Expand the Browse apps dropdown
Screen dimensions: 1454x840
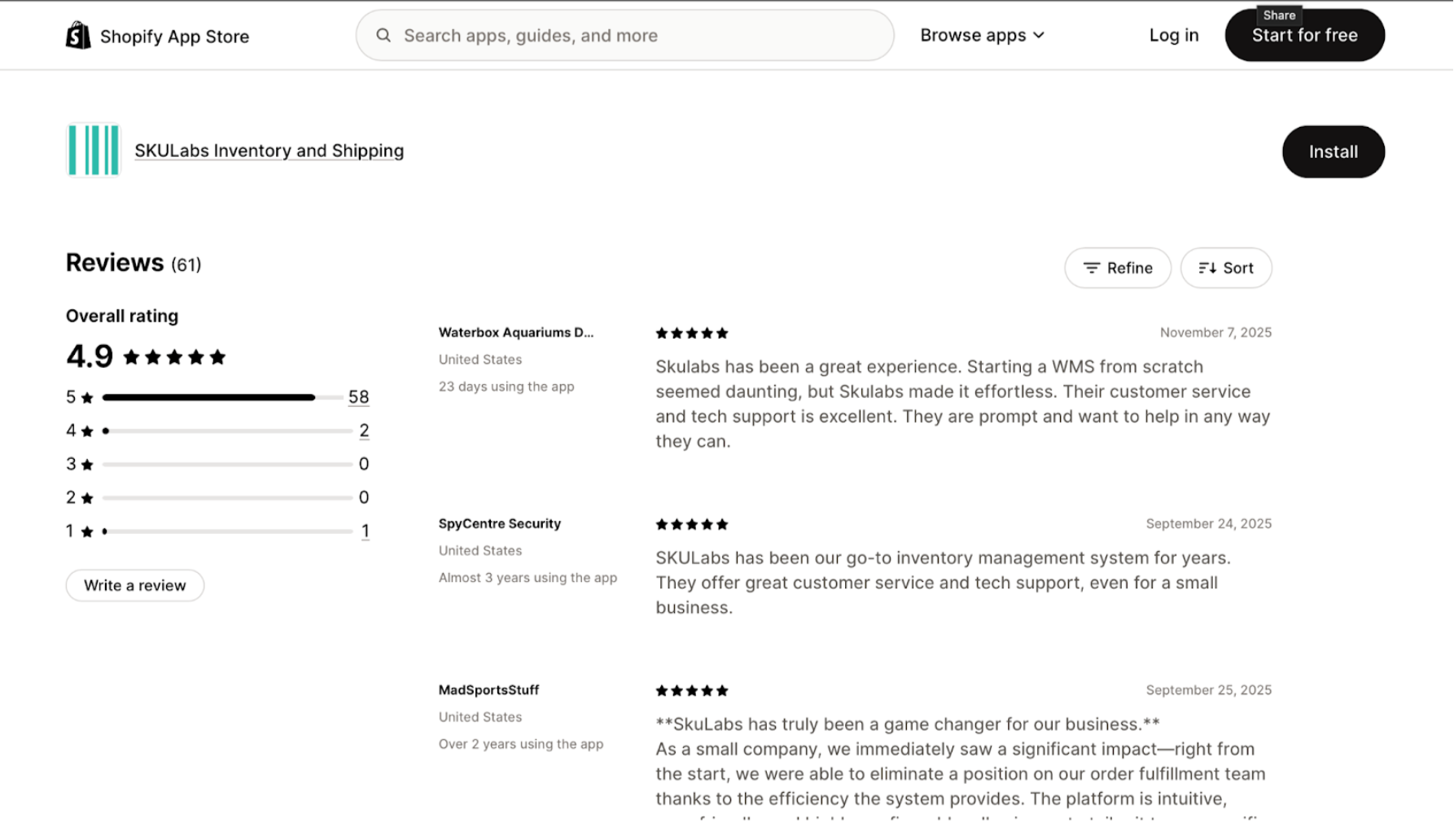pos(982,36)
